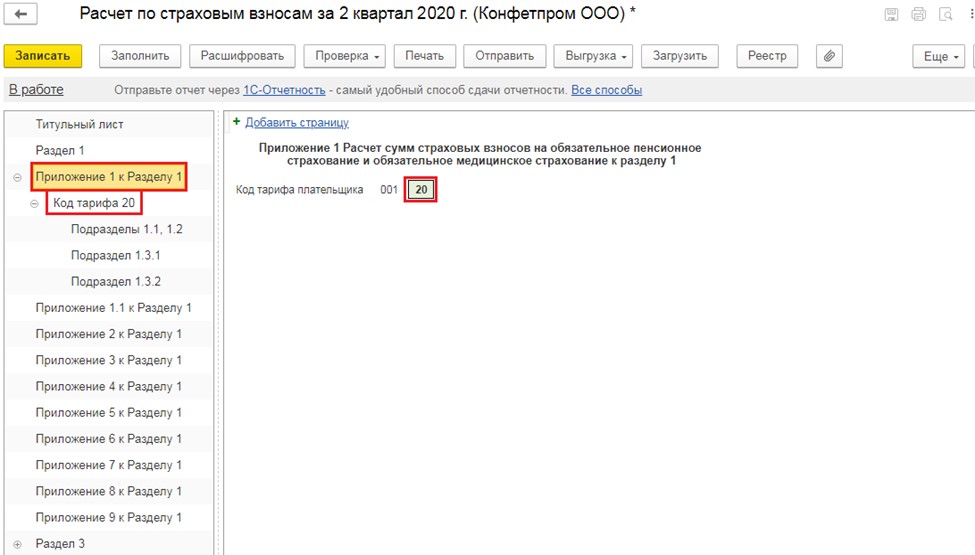Select Приложение 8 к Разделу 1
Screen dimensions: 975x555
point(109,491)
